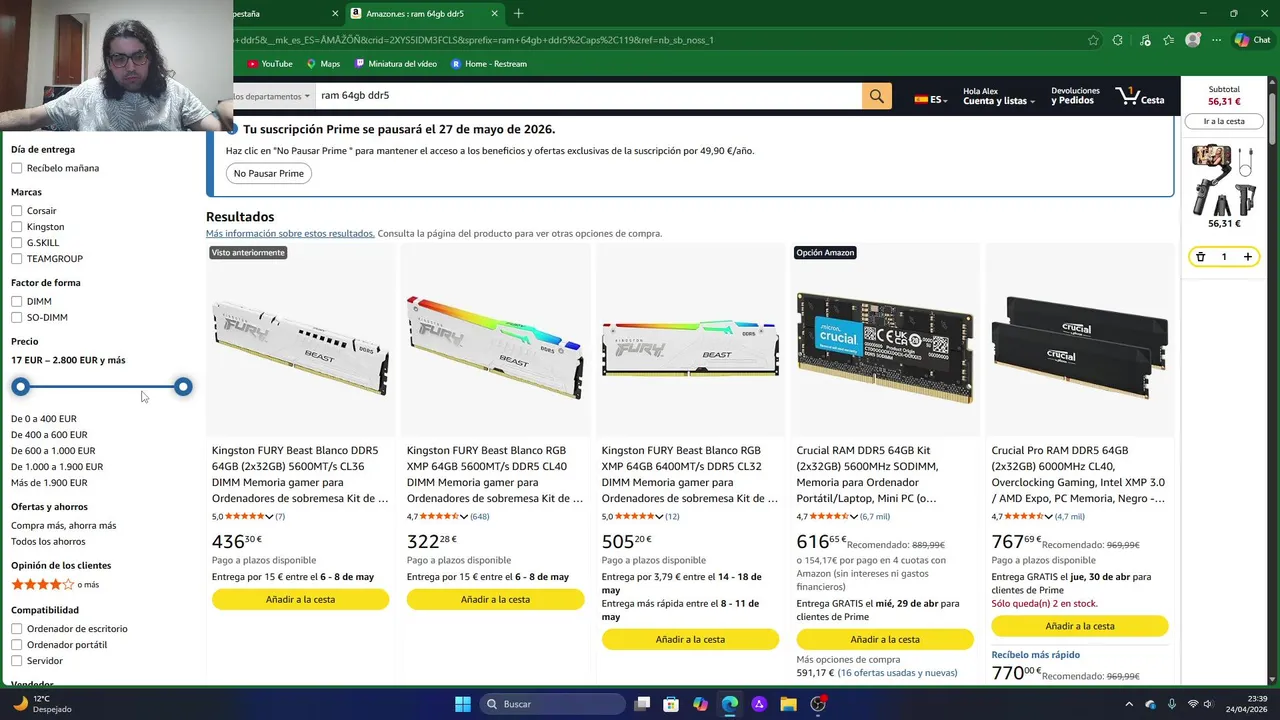The height and width of the screenshot is (720, 1280).
Task: Open Microsoft Store from the taskbar
Action: pyautogui.click(x=671, y=704)
